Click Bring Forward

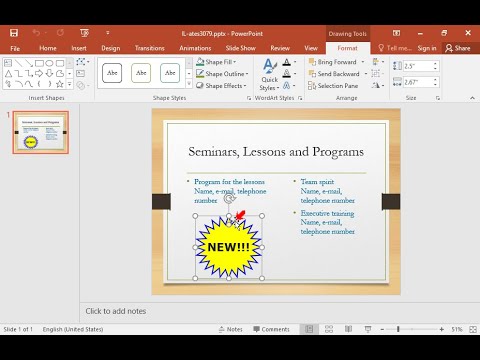pyautogui.click(x=332, y=62)
